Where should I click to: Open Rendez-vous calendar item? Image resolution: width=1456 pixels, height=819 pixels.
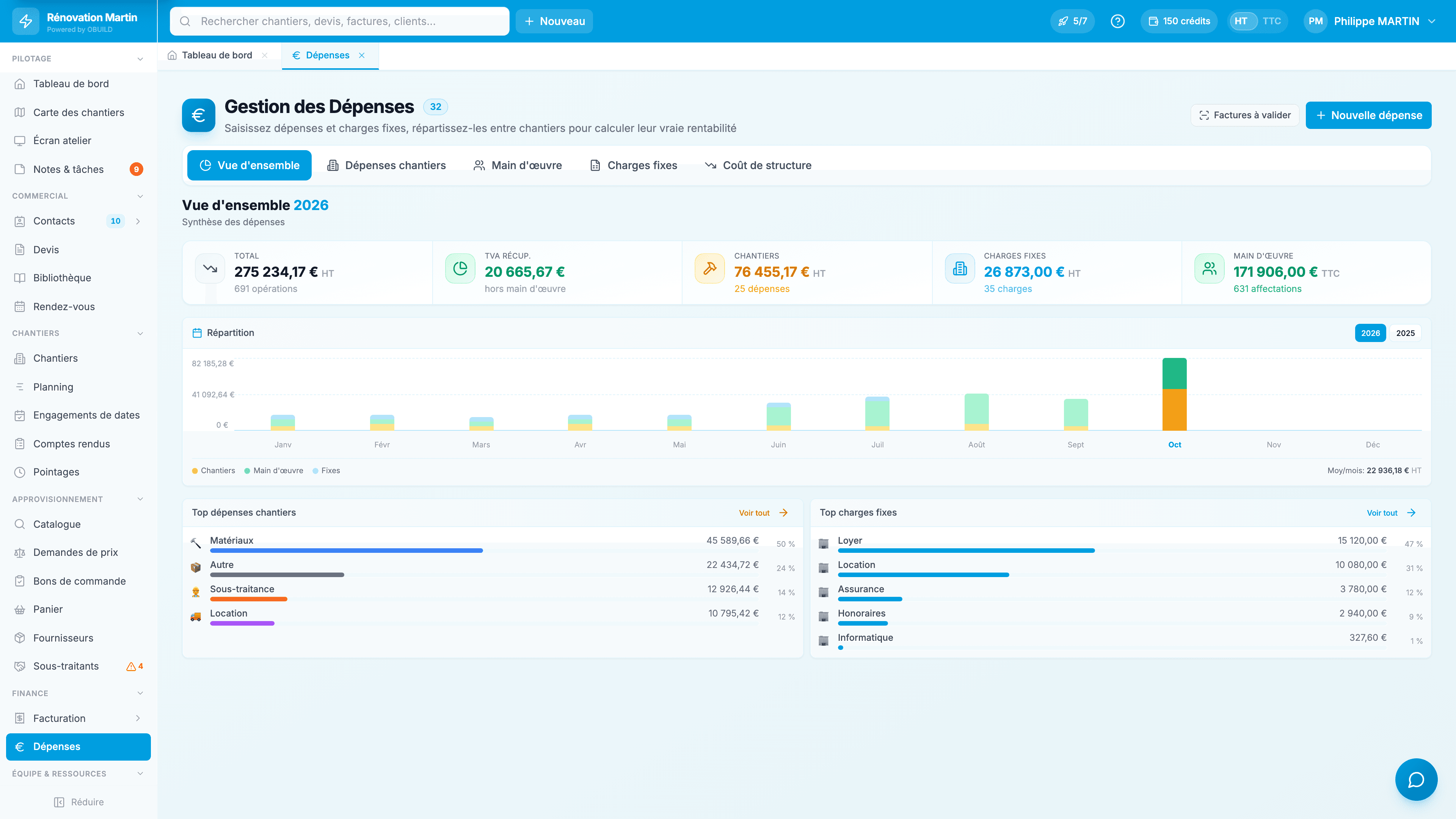pos(78,306)
